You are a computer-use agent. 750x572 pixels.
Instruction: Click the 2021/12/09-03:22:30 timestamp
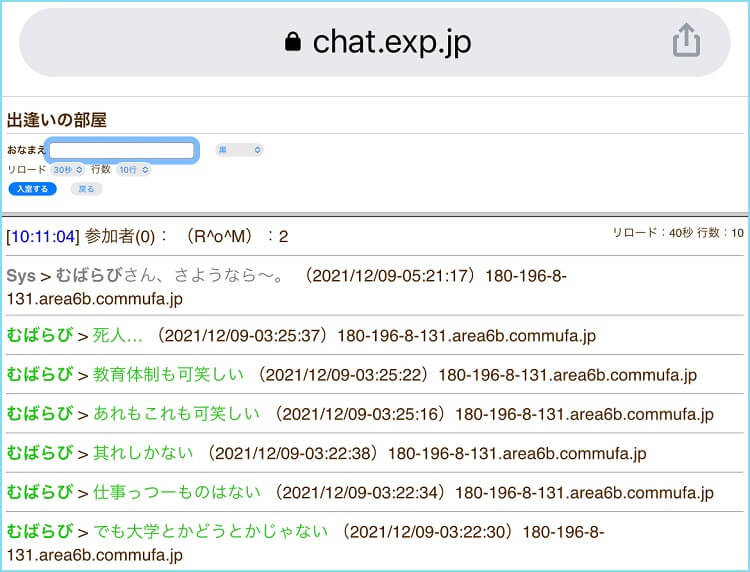pyautogui.click(x=427, y=532)
